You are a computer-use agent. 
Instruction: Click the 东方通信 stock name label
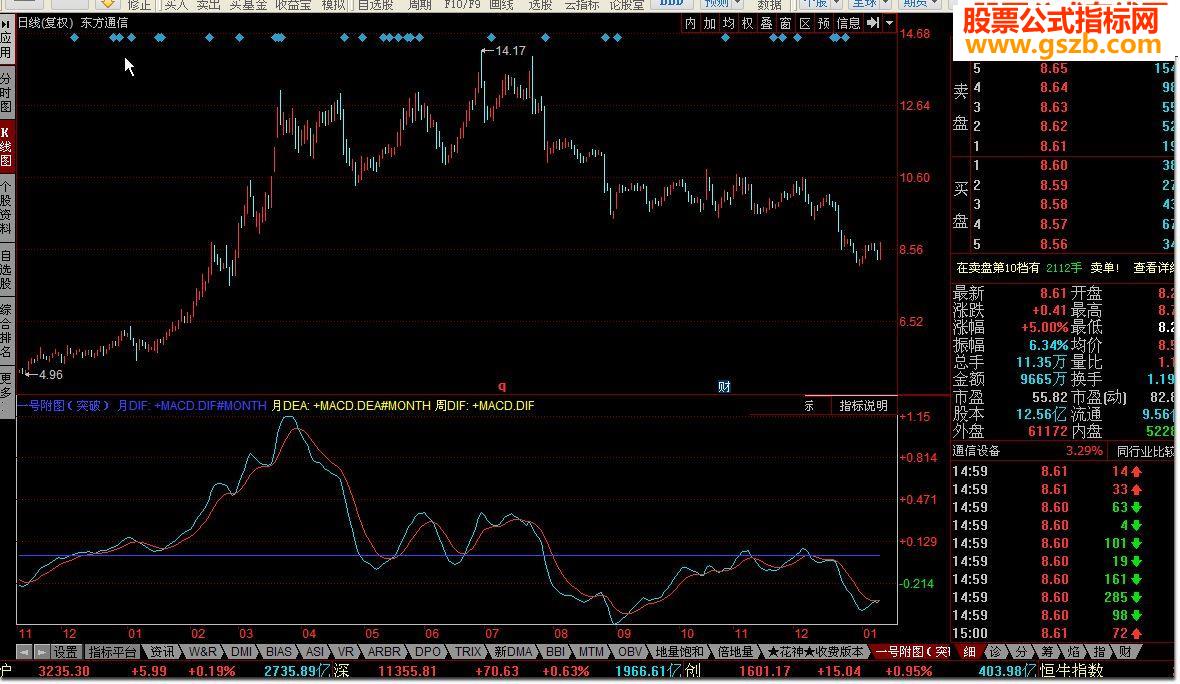click(105, 23)
